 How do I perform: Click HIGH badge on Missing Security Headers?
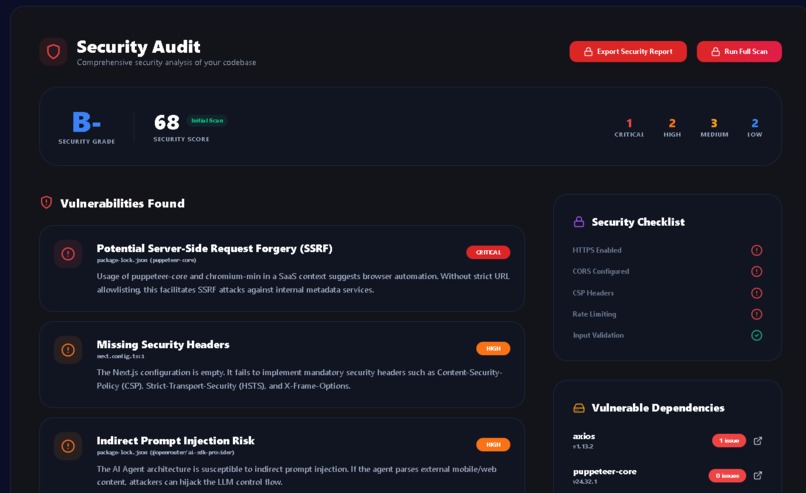[x=493, y=349]
